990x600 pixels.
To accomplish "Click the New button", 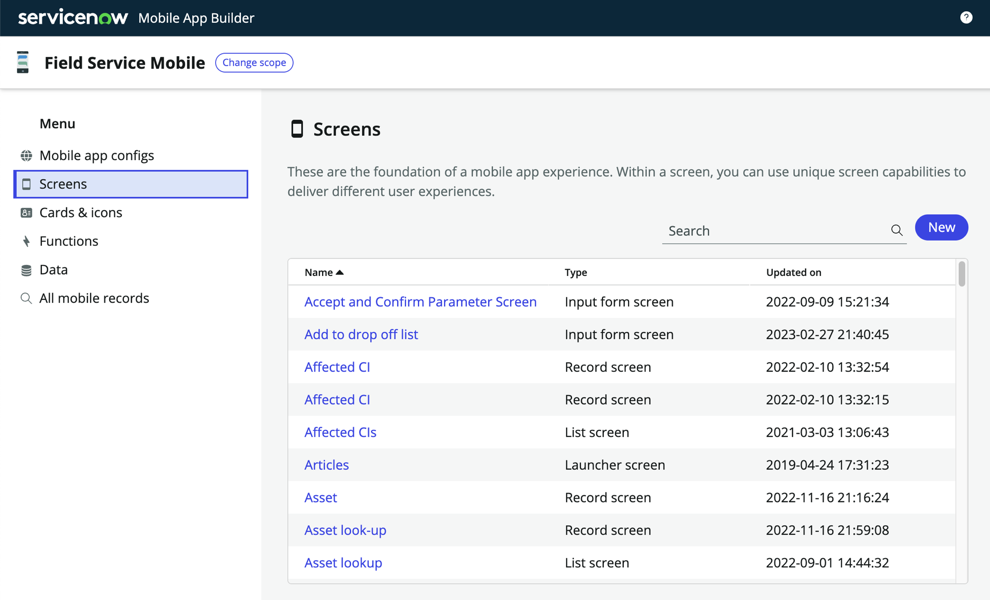I will point(941,227).
